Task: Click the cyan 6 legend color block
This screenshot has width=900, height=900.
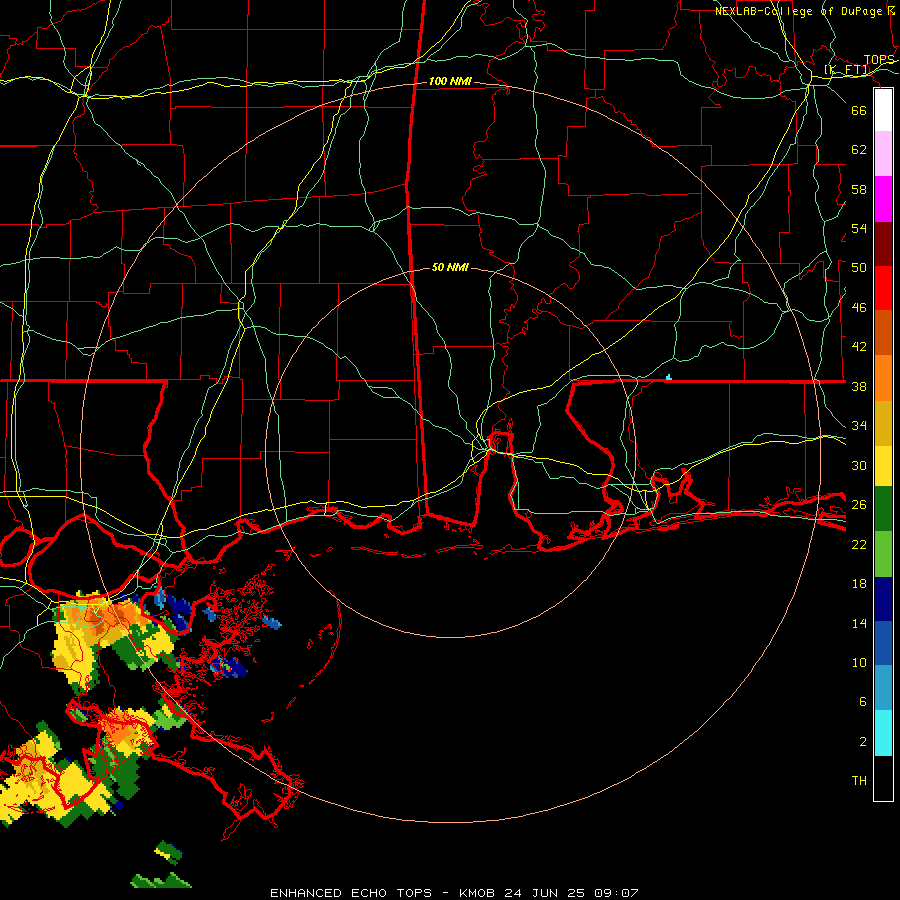Action: click(883, 733)
